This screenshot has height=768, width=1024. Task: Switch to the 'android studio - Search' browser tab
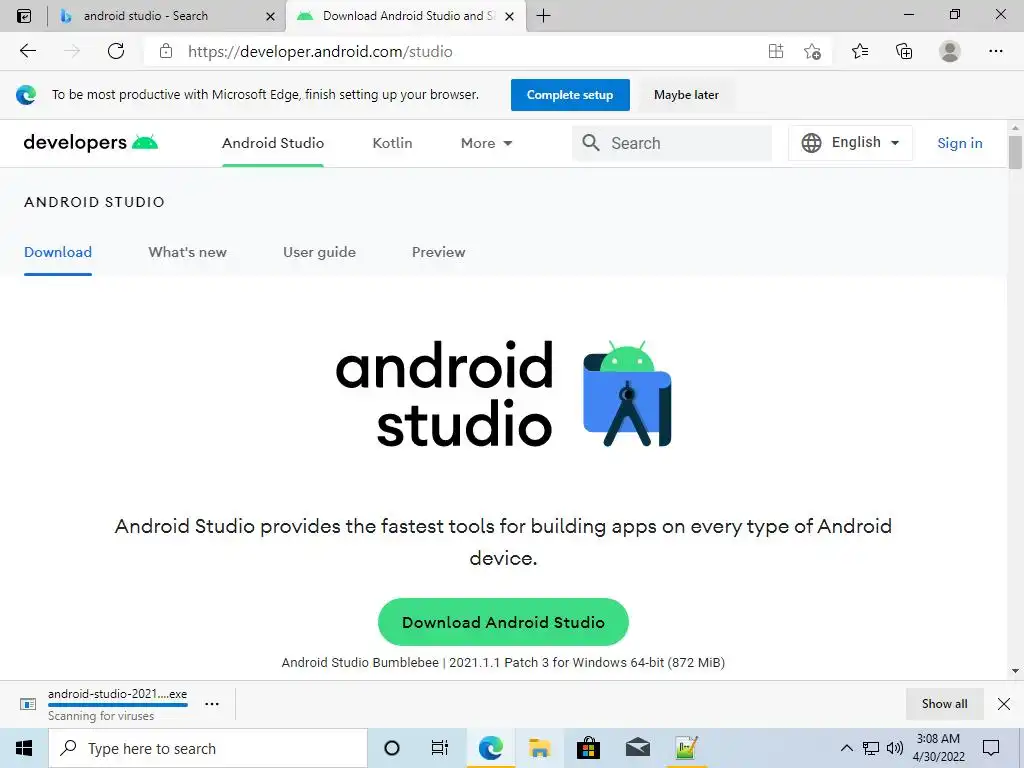(166, 16)
